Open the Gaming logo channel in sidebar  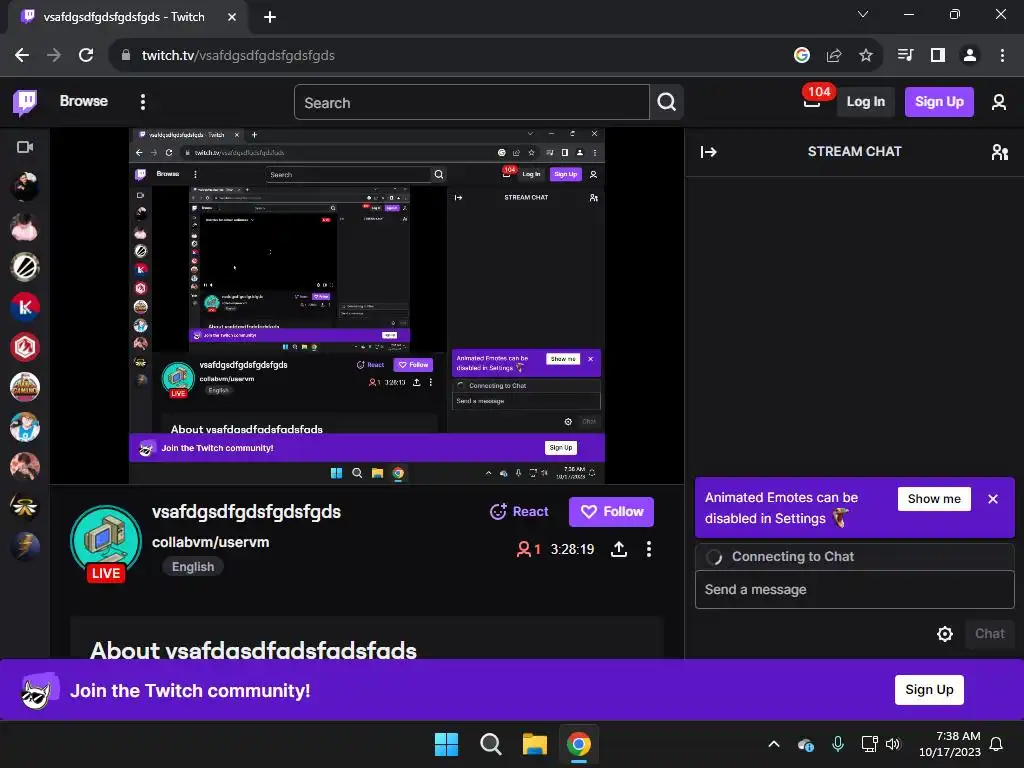pos(25,387)
